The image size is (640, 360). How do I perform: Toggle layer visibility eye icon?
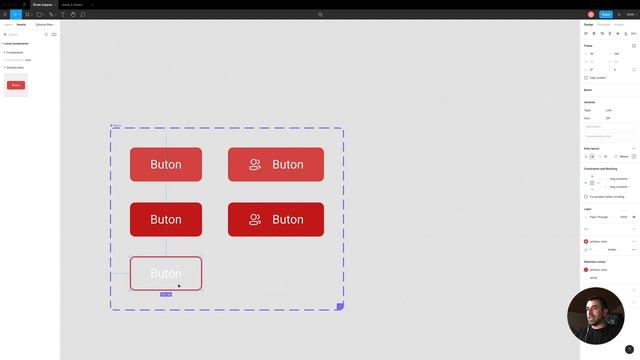pos(634,217)
